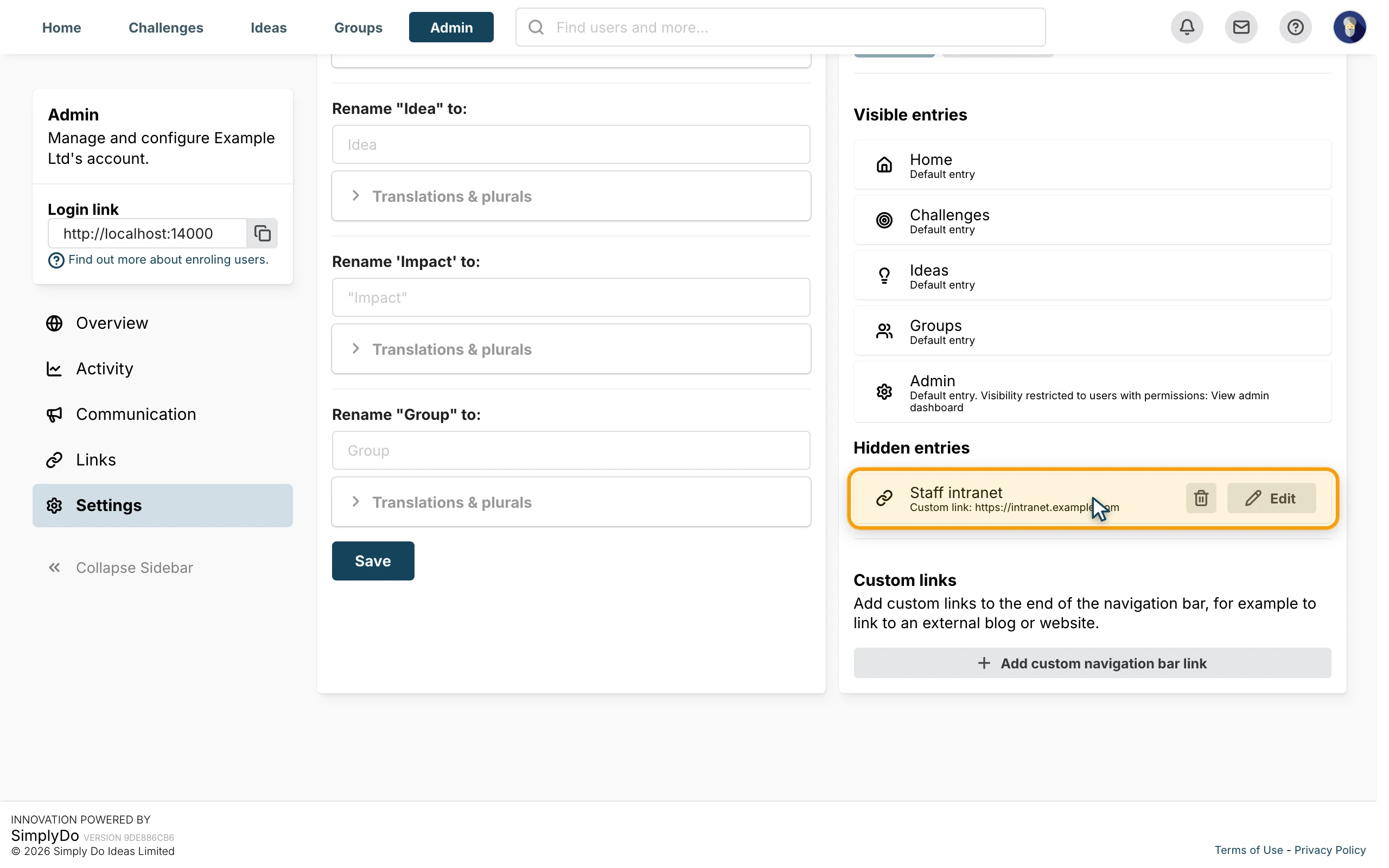Open the notifications bell
This screenshot has width=1389, height=868.
pos(1187,27)
